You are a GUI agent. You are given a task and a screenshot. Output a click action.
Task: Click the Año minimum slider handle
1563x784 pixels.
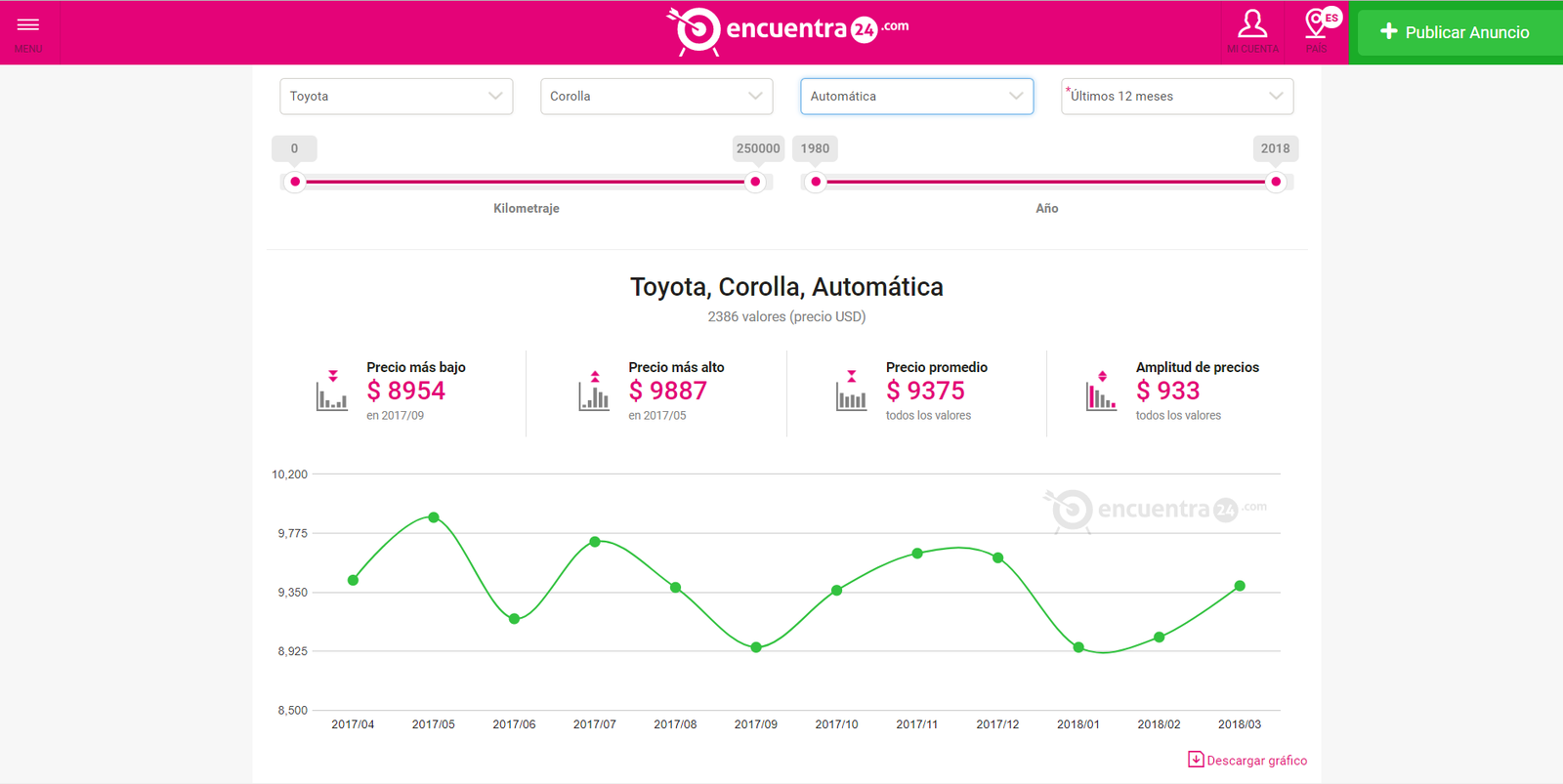click(x=816, y=182)
